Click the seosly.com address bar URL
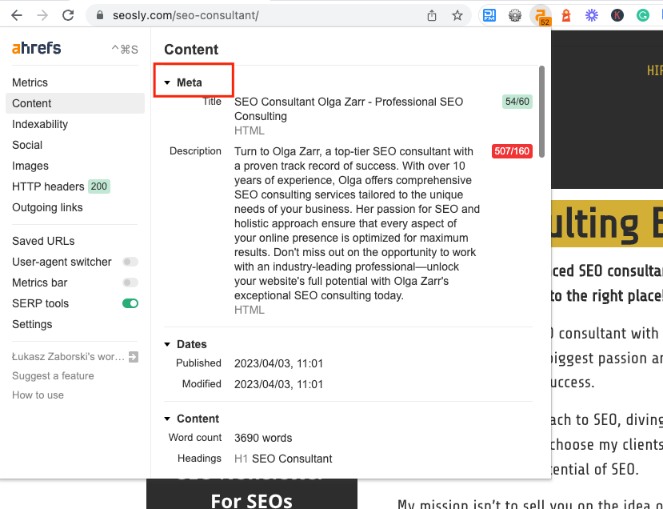 coord(185,16)
